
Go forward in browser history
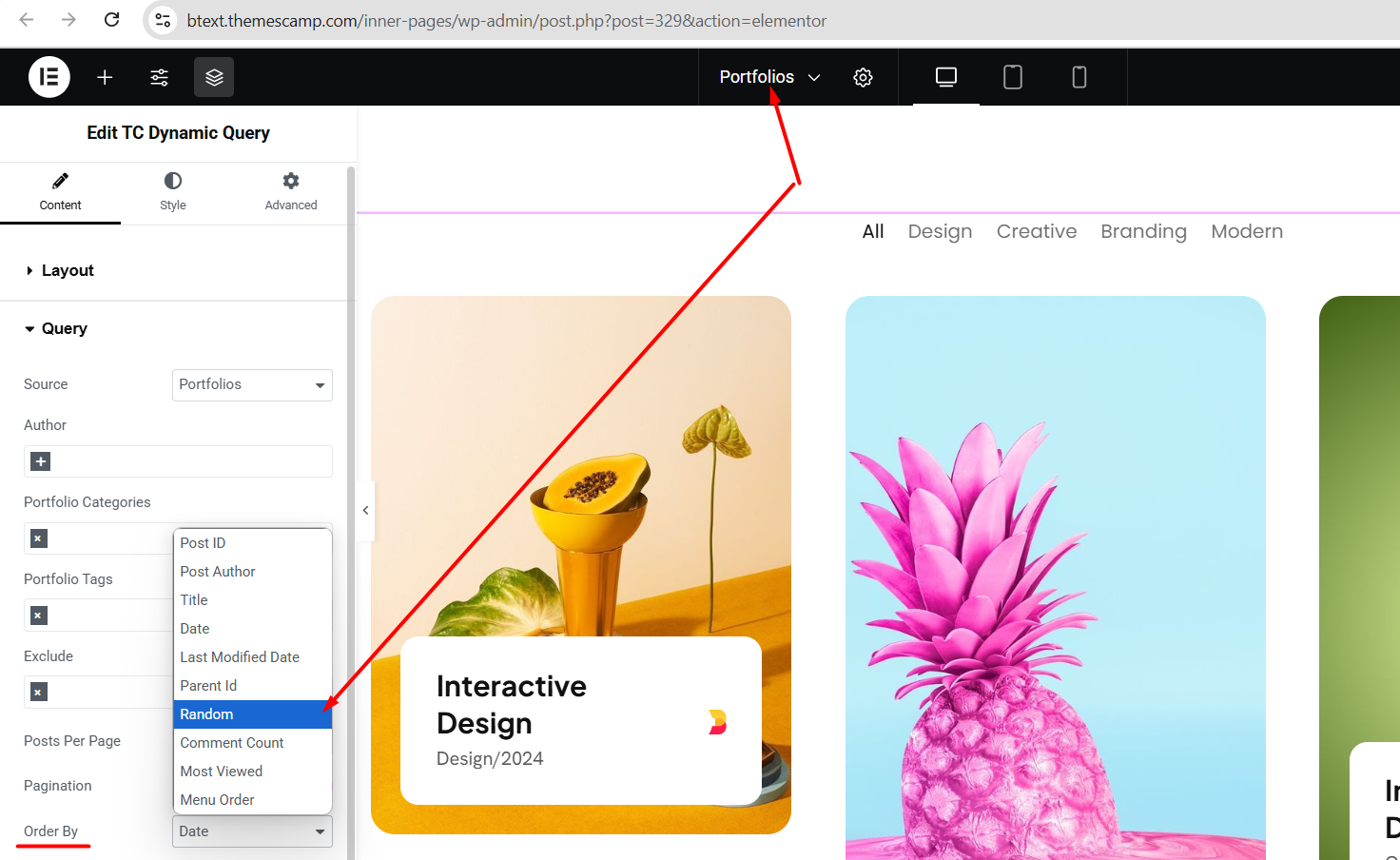pyautogui.click(x=68, y=20)
